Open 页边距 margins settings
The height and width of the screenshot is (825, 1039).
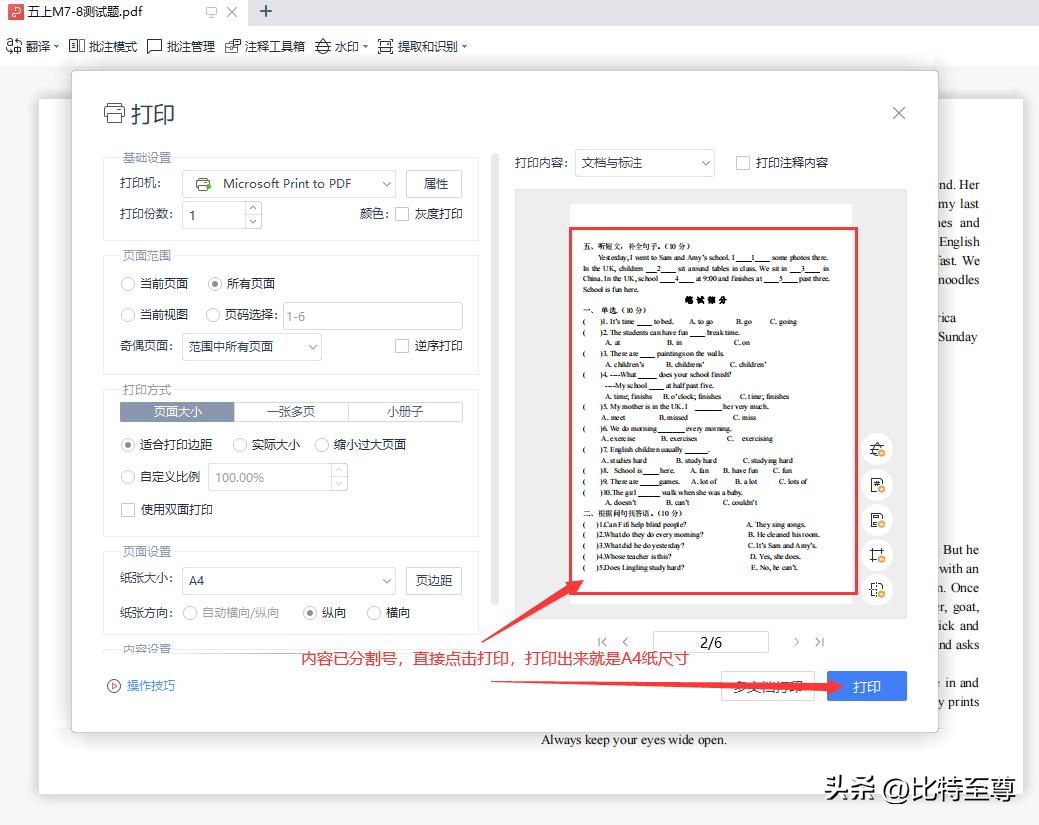pyautogui.click(x=434, y=580)
